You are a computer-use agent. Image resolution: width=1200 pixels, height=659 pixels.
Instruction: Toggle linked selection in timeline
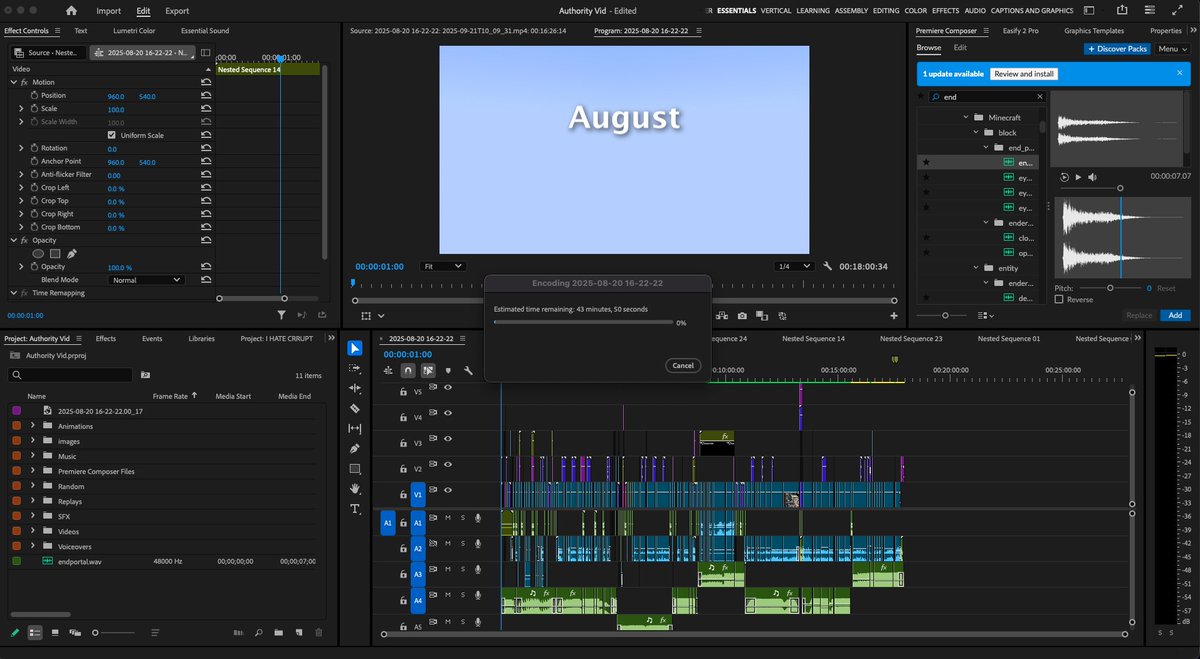click(x=428, y=370)
